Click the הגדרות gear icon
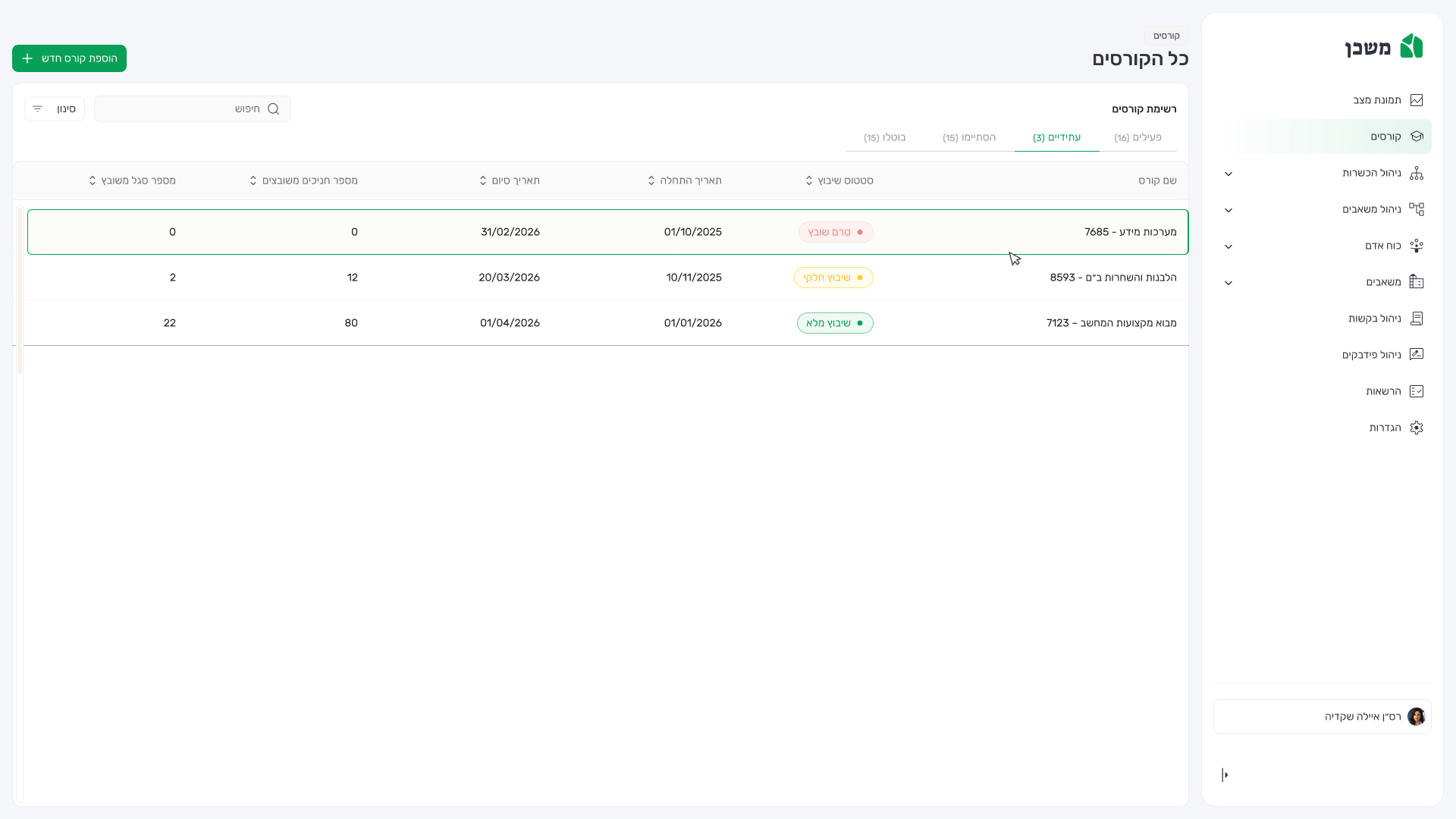This screenshot has width=1456, height=819. (x=1416, y=428)
